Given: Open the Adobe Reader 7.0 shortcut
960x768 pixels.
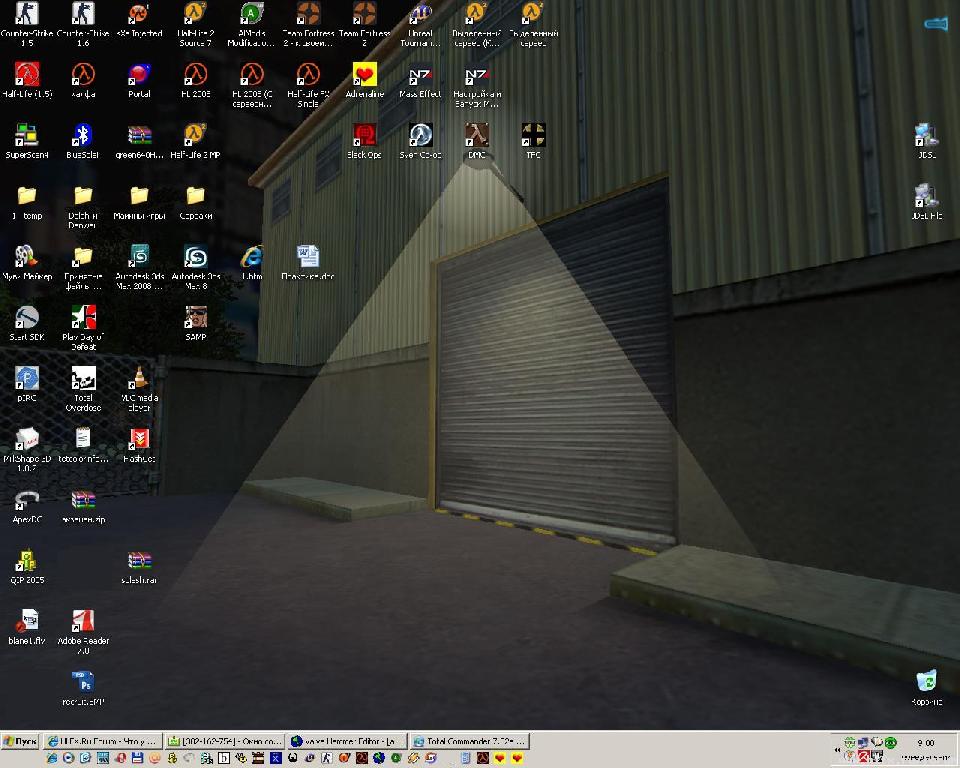Looking at the screenshot, I should click(83, 631).
